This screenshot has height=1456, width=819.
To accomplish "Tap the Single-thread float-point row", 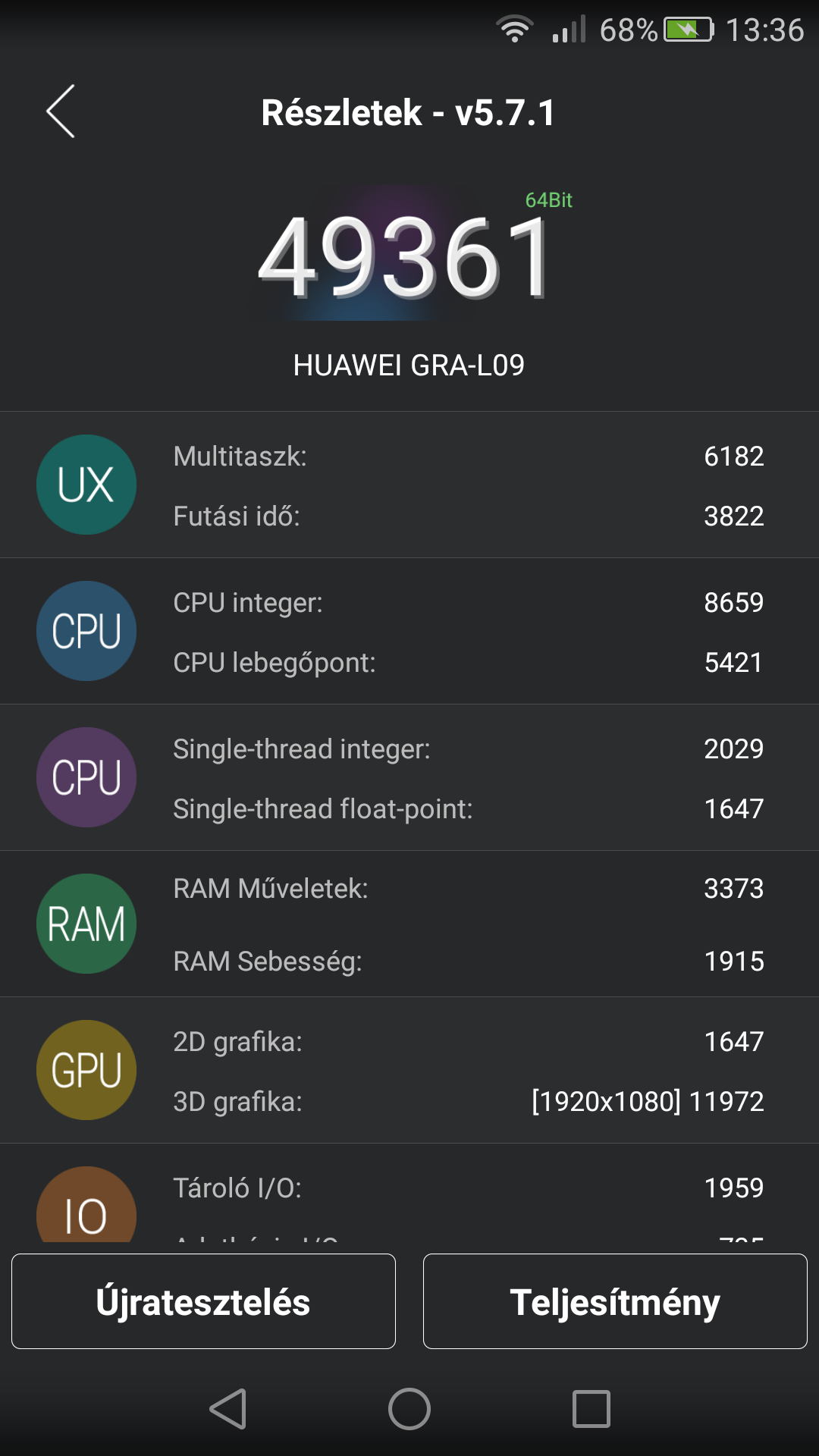I will pos(469,808).
